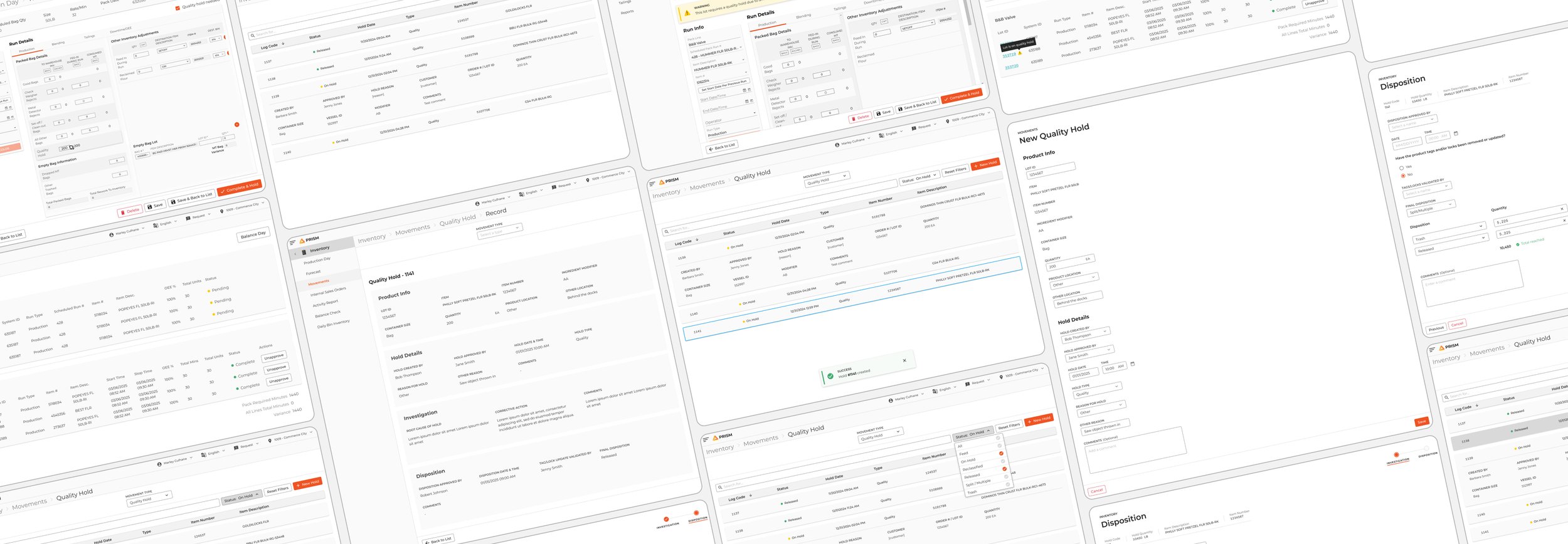Open Movement Type Quality Hold dropdown in list with toast

click(x=827, y=179)
